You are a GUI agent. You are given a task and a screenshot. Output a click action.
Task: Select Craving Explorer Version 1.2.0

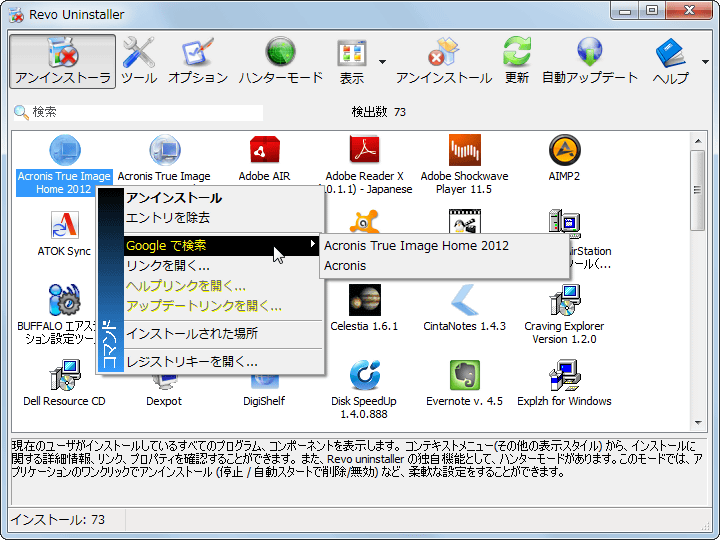click(564, 314)
